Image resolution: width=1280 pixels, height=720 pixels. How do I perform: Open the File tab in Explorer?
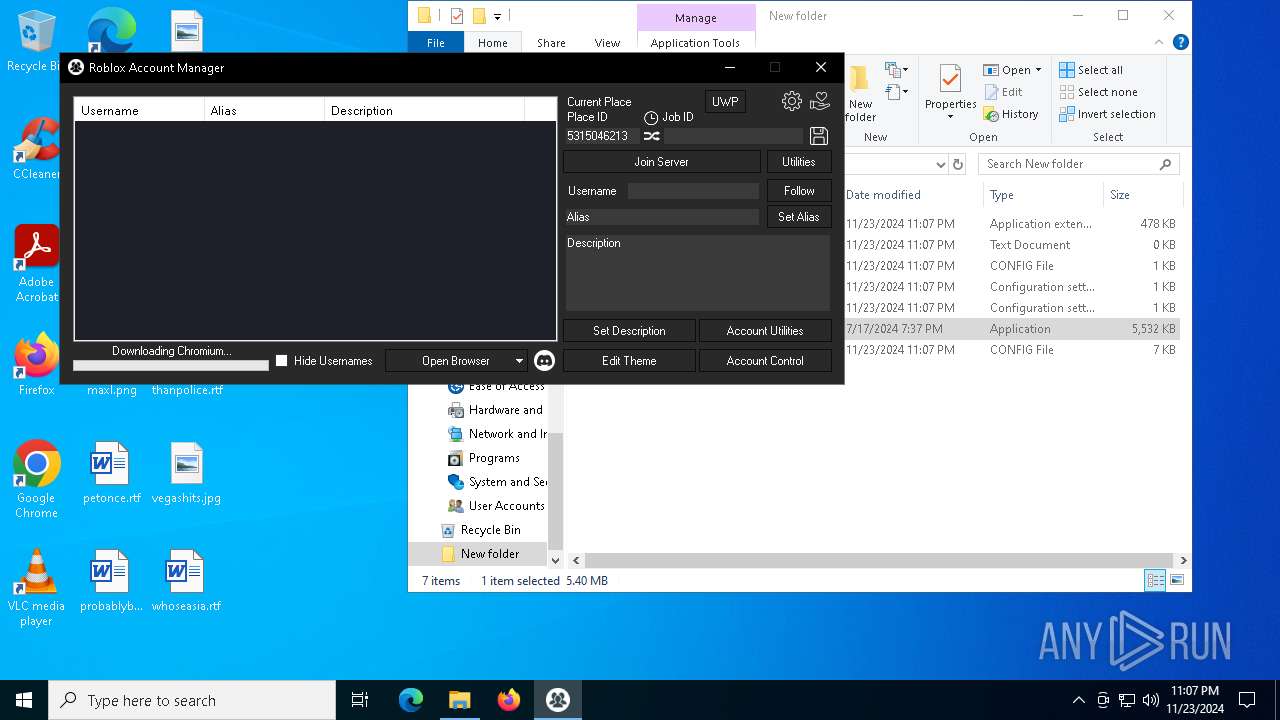click(436, 43)
